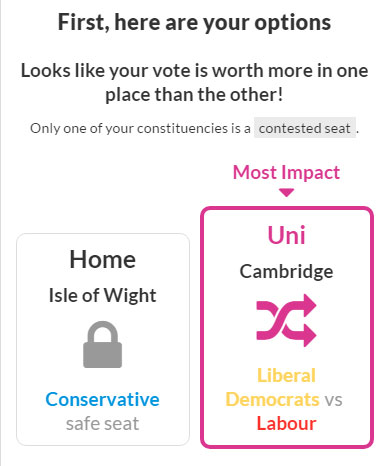Click the Conservative party label
This screenshot has width=388, height=466.
102,399
